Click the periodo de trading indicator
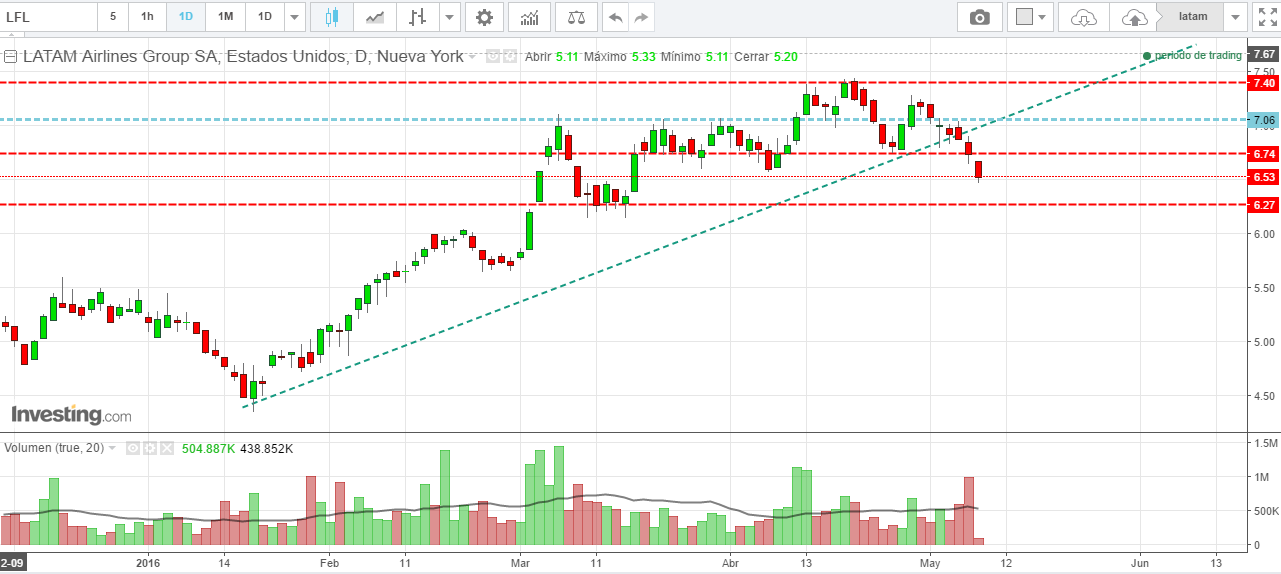Viewport: 1281px width, 574px height. coord(1192,55)
